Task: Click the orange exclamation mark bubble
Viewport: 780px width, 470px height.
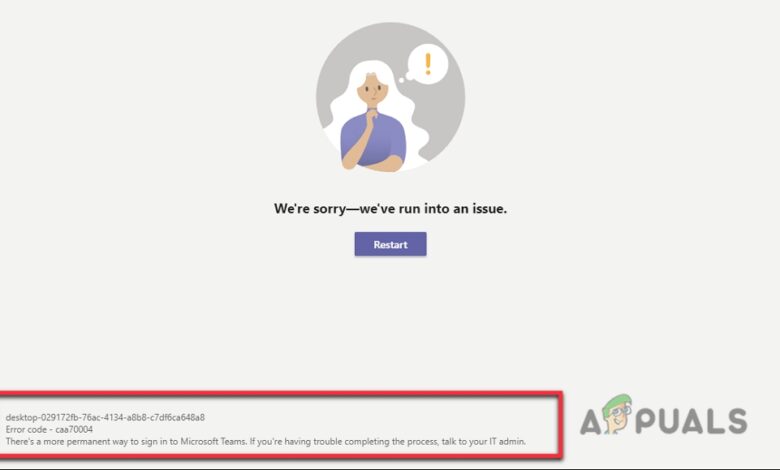Action: point(428,64)
